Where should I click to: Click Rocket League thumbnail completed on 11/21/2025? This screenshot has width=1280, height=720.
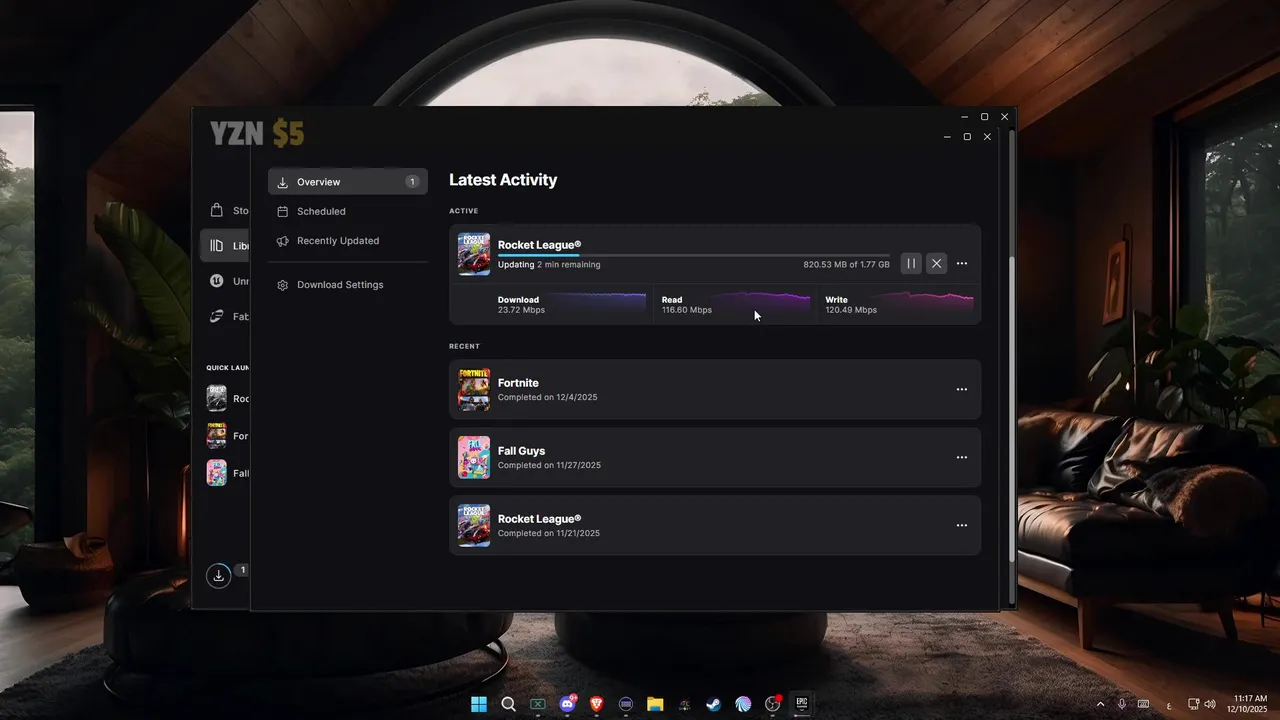click(x=474, y=525)
